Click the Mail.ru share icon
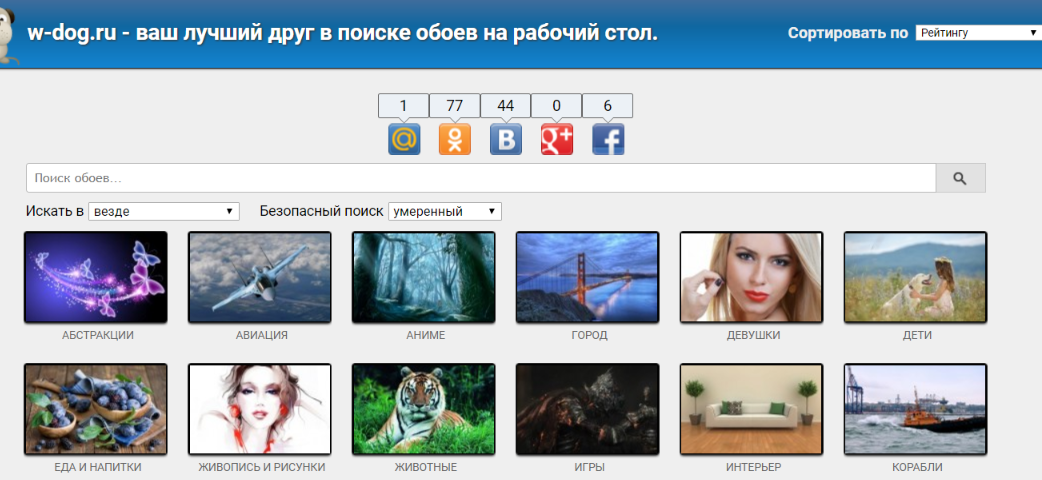The width and height of the screenshot is (1042, 480). [404, 139]
